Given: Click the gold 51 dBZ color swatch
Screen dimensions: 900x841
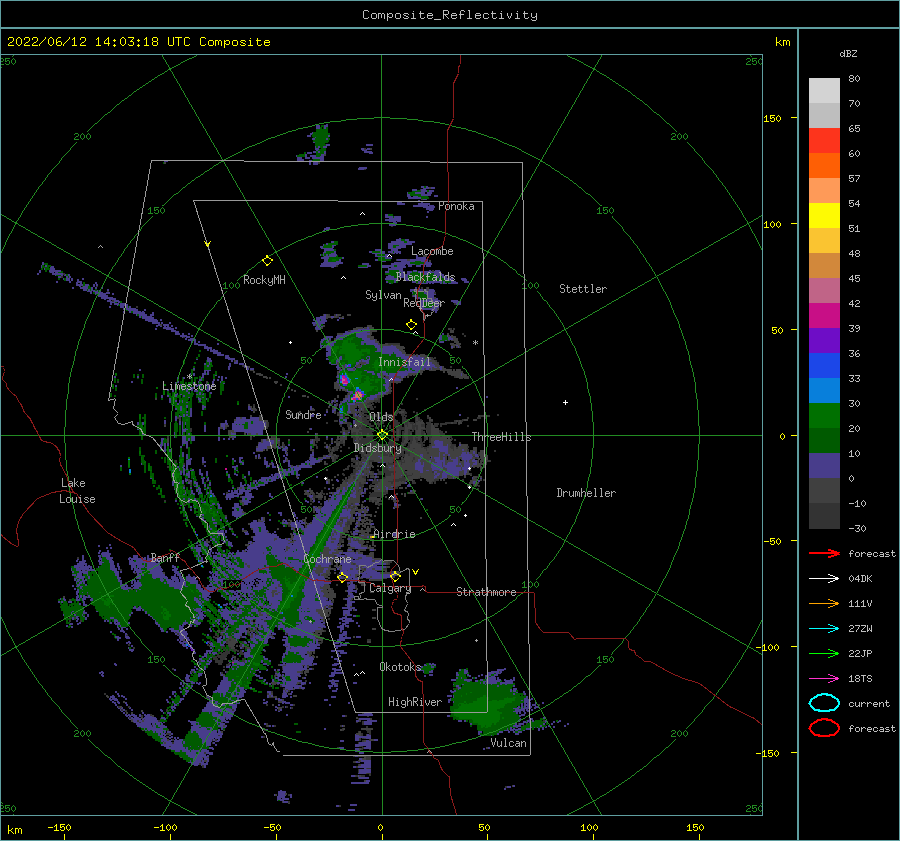Looking at the screenshot, I should point(824,241).
